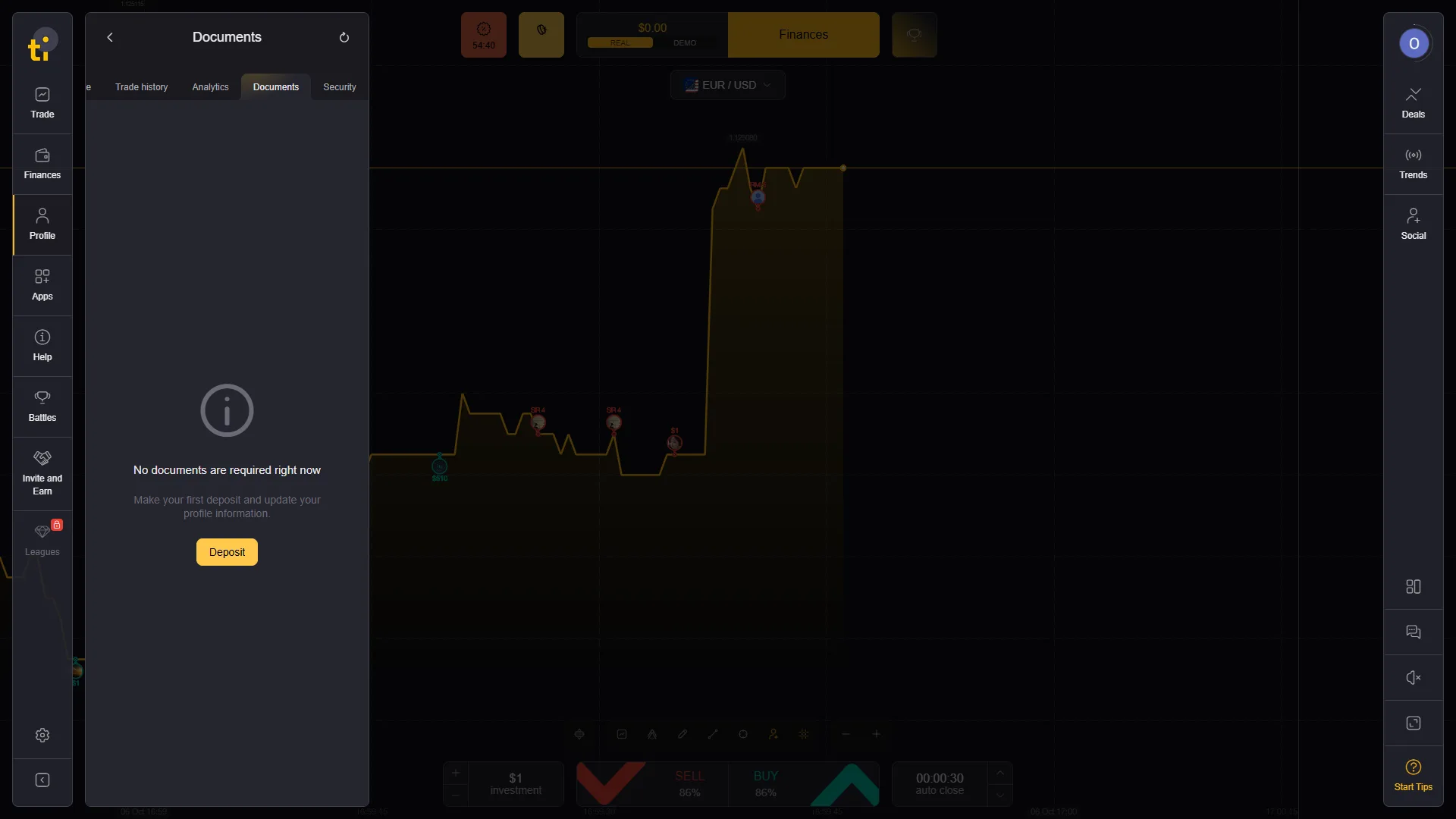Open the Battles sidebar section
Screen dimensions: 1456x819
tap(42, 406)
